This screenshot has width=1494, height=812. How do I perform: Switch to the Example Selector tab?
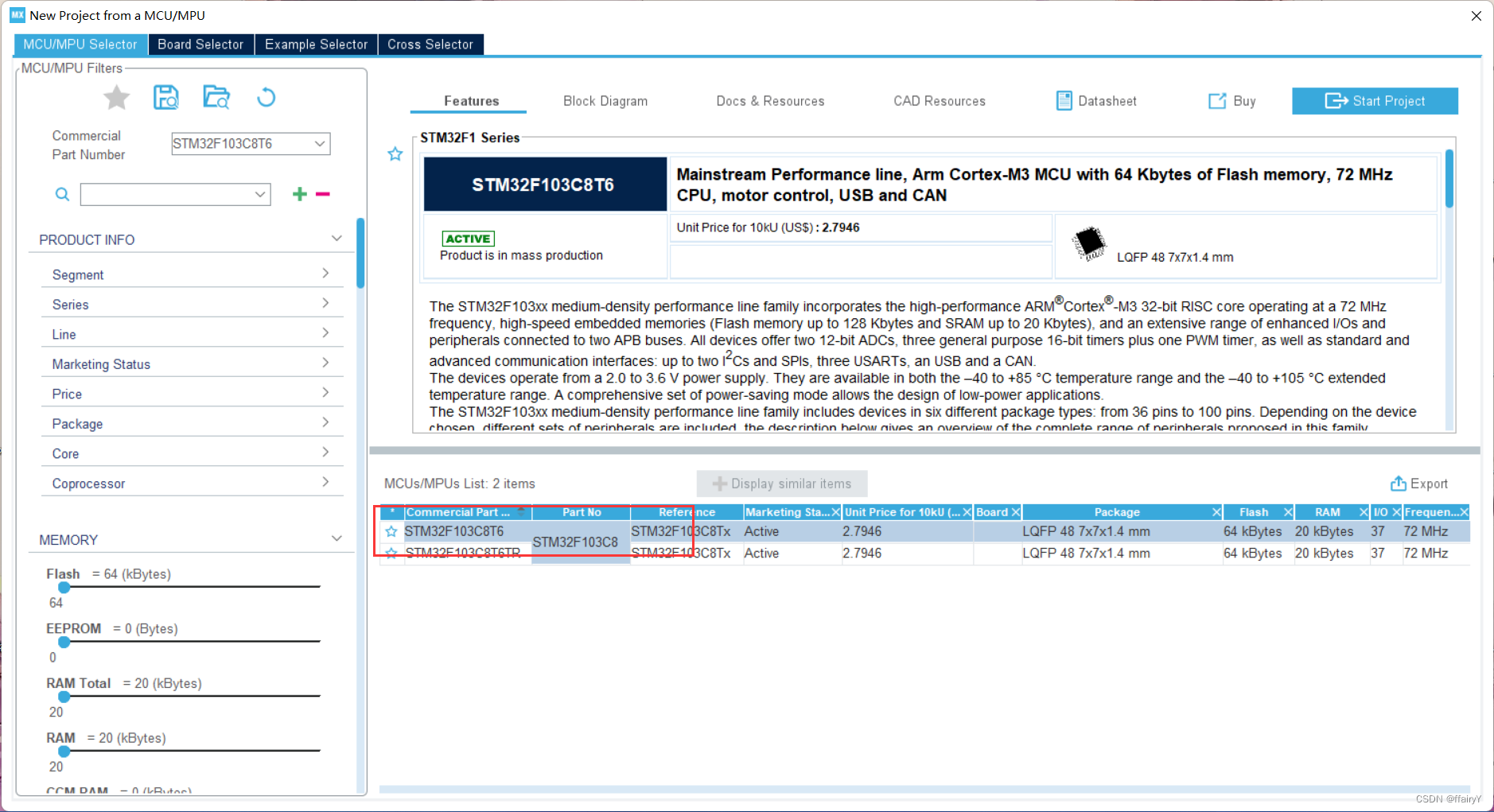[x=316, y=45]
